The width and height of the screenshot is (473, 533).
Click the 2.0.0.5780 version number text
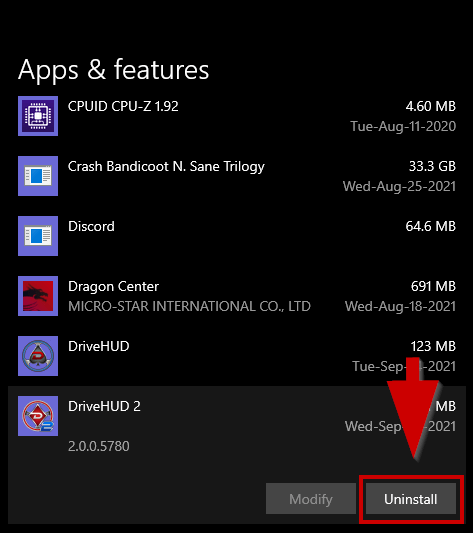click(99, 446)
